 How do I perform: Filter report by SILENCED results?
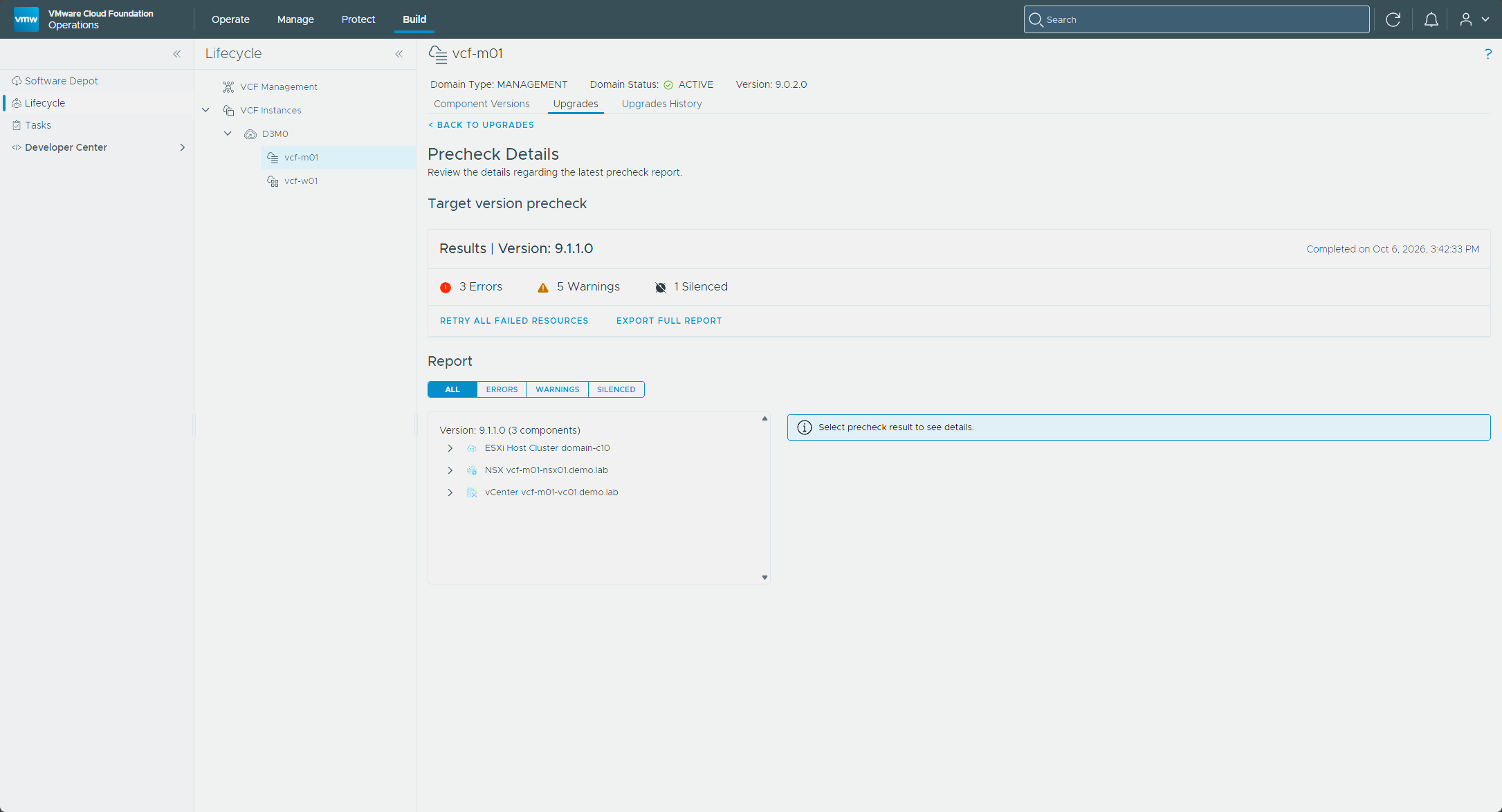coord(616,389)
